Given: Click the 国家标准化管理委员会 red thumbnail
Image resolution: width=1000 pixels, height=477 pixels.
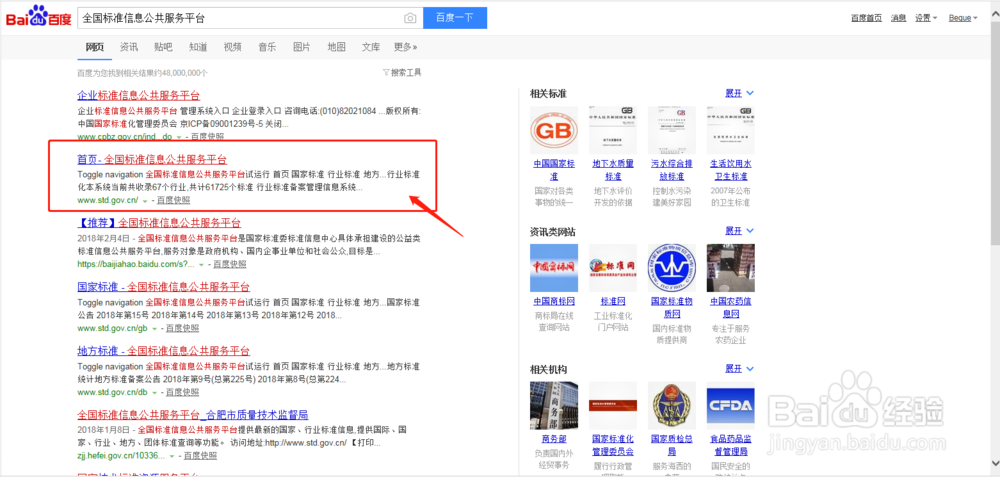Looking at the screenshot, I should coord(613,406).
